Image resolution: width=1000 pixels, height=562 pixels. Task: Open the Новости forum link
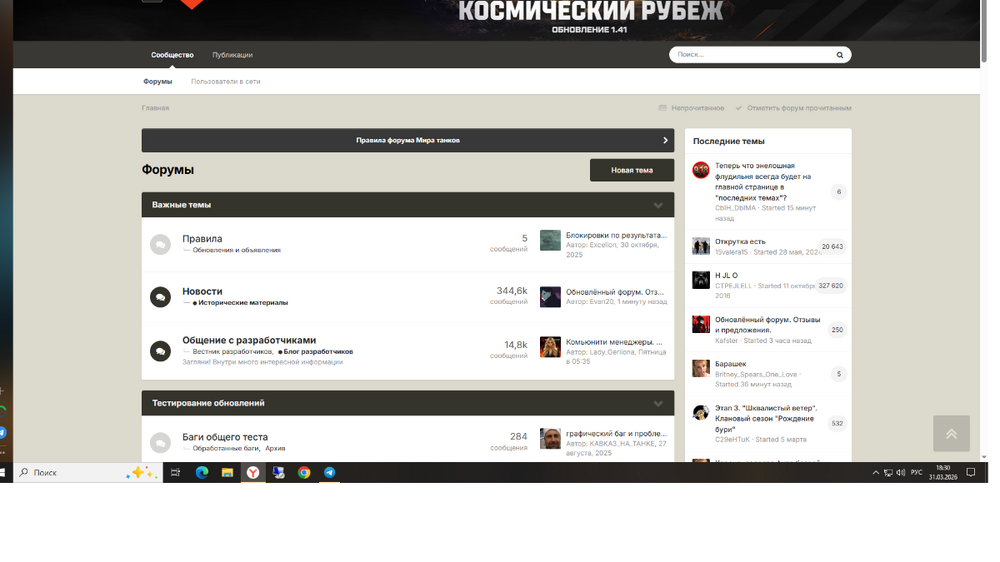[x=202, y=292]
